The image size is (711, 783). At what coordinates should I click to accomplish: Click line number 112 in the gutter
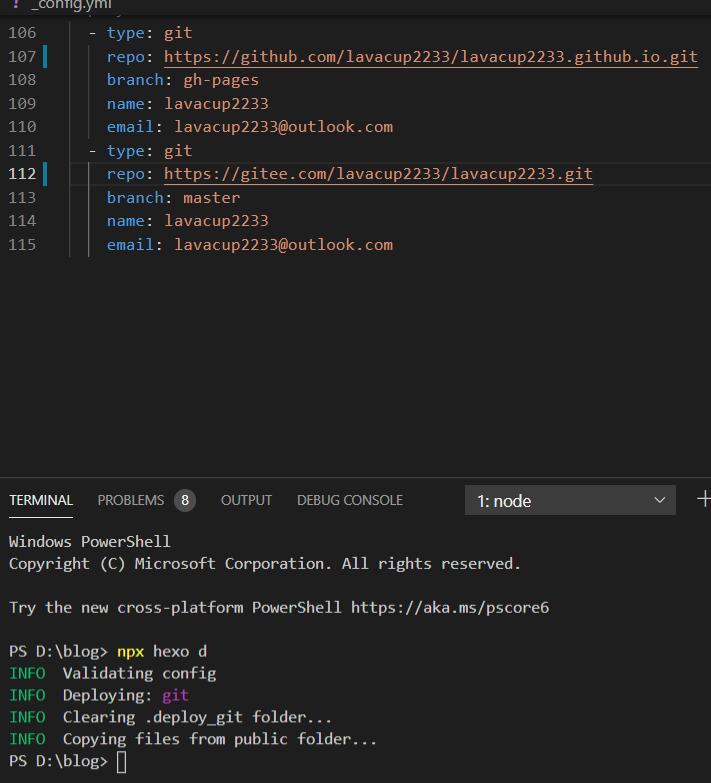pyautogui.click(x=22, y=174)
